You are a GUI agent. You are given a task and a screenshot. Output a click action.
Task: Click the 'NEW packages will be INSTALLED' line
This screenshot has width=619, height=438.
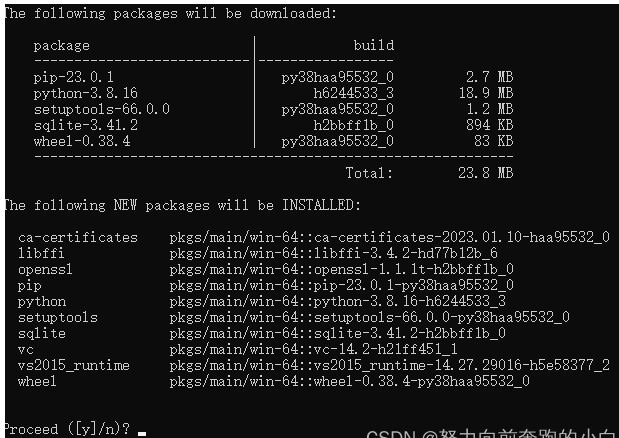click(182, 205)
